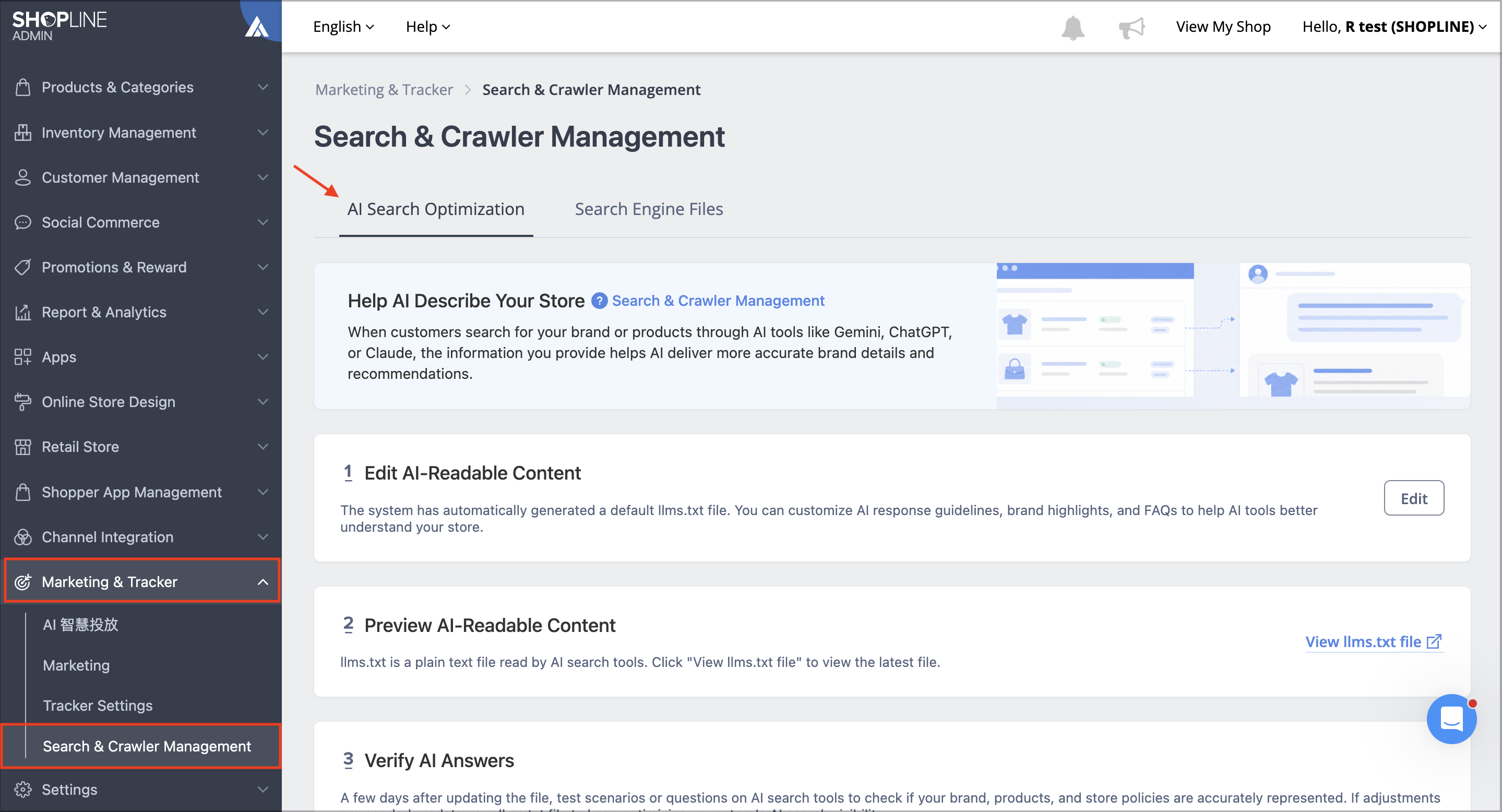The image size is (1502, 812).
Task: Expand the Settings menu chevron
Action: 263,789
